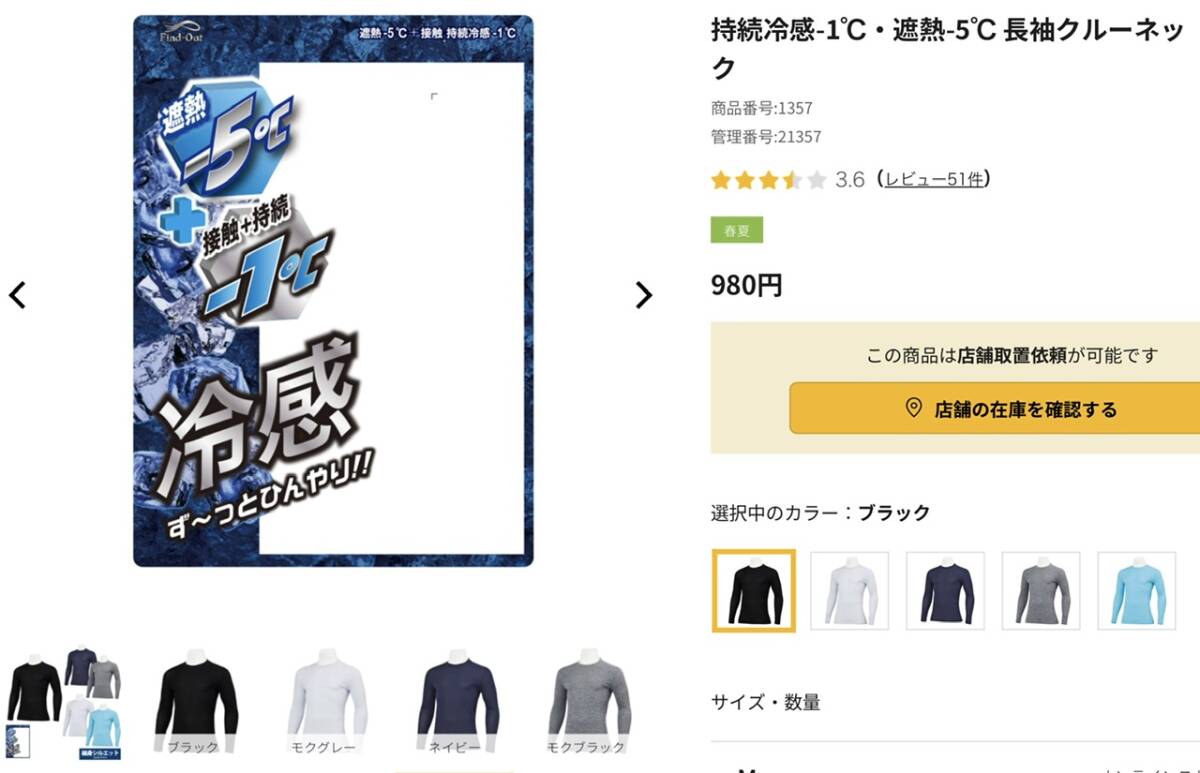The height and width of the screenshot is (773, 1200).
Task: Check store stock with the yellow button
Action: (x=995, y=408)
